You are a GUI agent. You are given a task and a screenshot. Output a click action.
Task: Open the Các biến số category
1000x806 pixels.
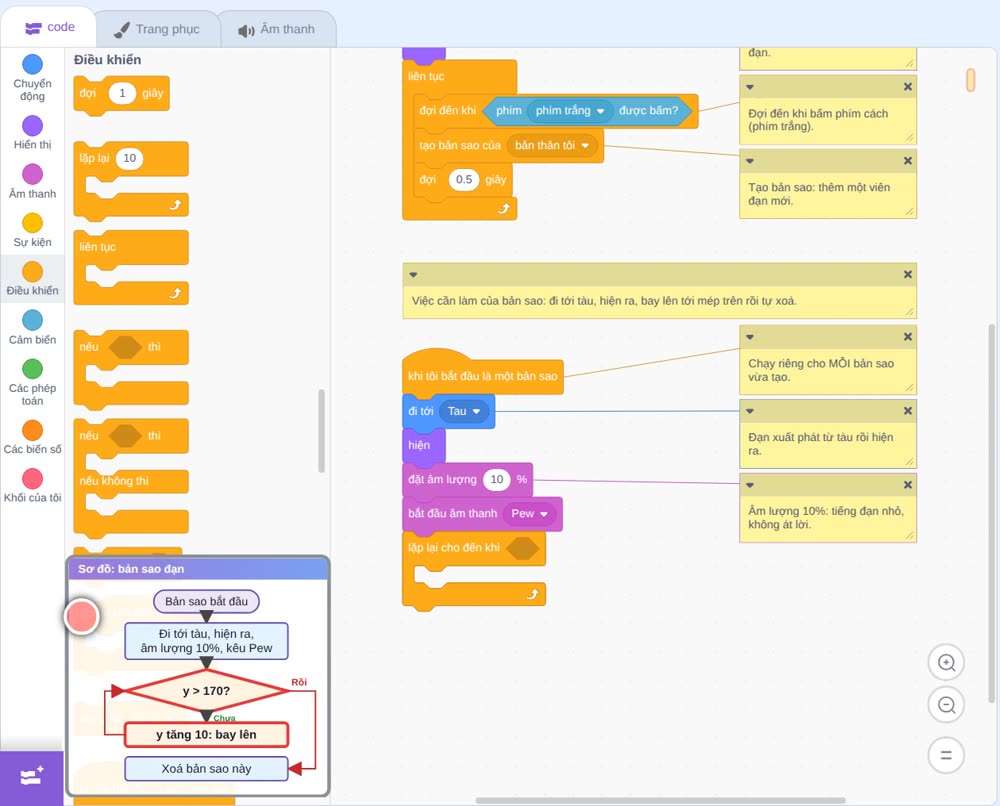[x=32, y=437]
